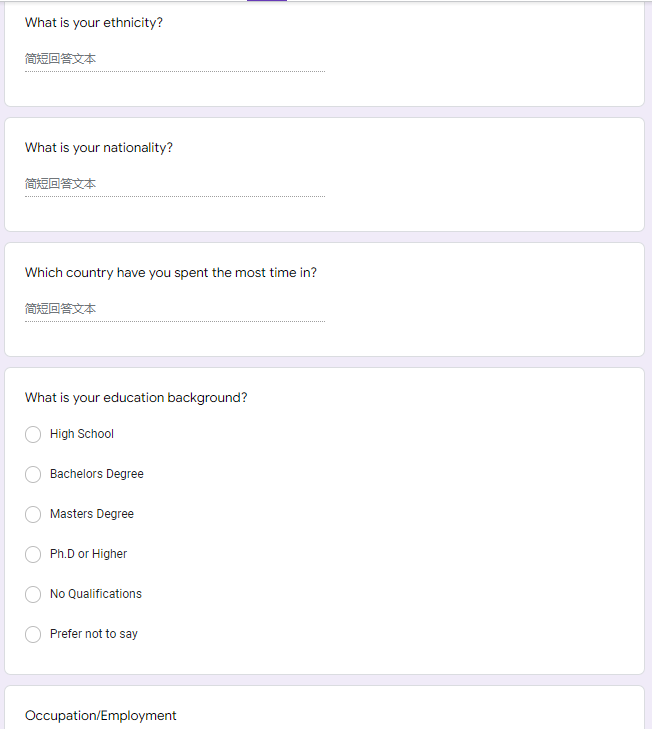
Task: Activate the country short answer text field
Action: pyautogui.click(x=175, y=309)
